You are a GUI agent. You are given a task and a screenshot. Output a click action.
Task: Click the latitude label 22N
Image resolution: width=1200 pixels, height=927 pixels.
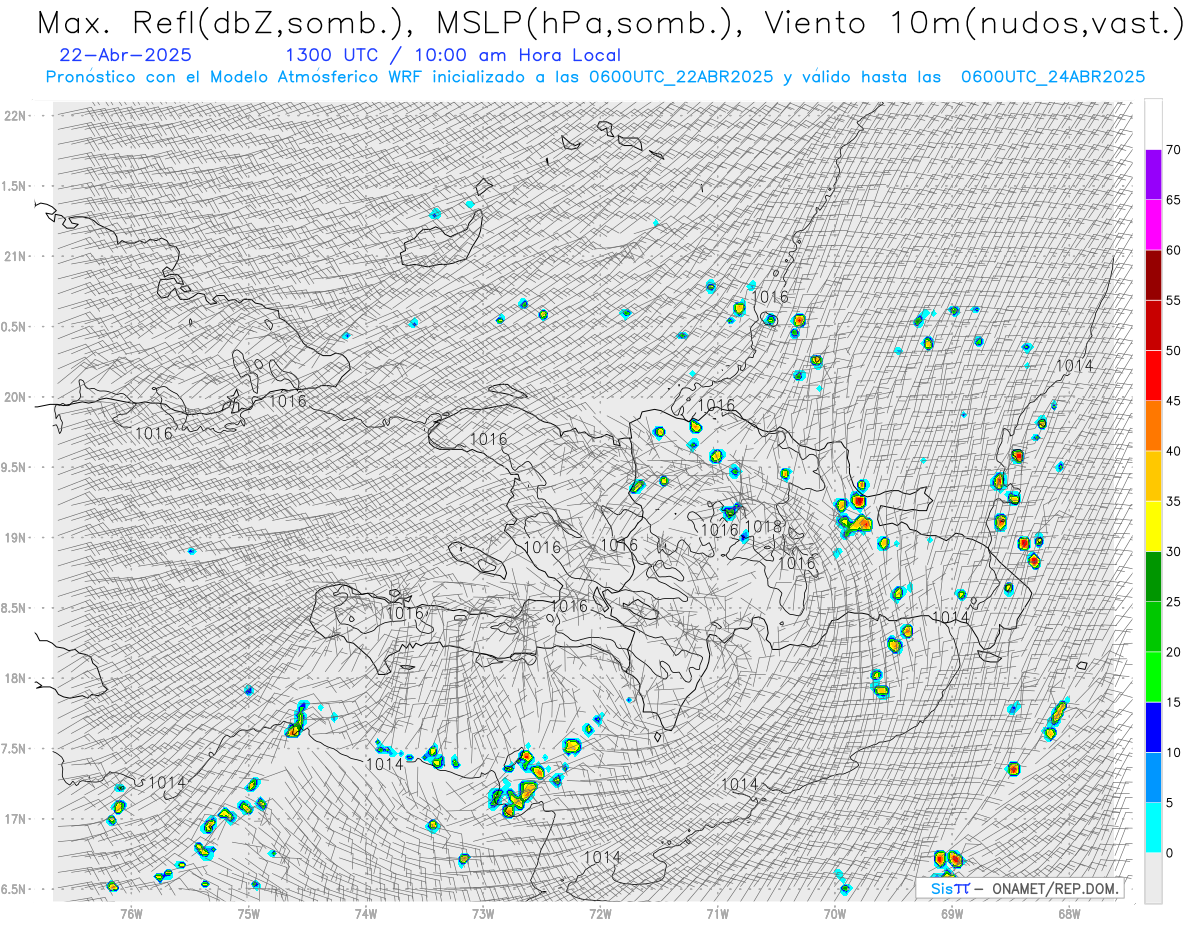tap(14, 115)
